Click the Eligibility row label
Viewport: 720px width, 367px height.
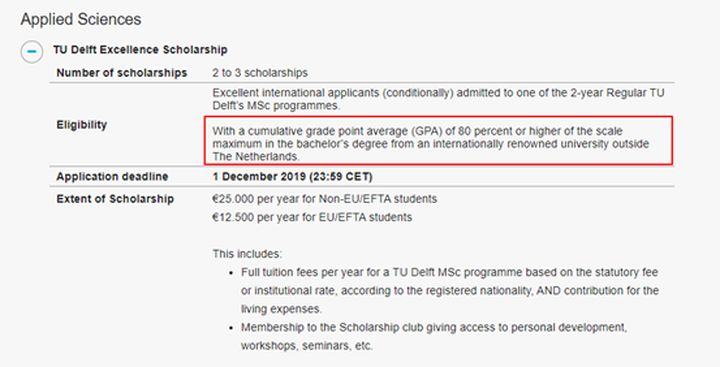(x=82, y=124)
